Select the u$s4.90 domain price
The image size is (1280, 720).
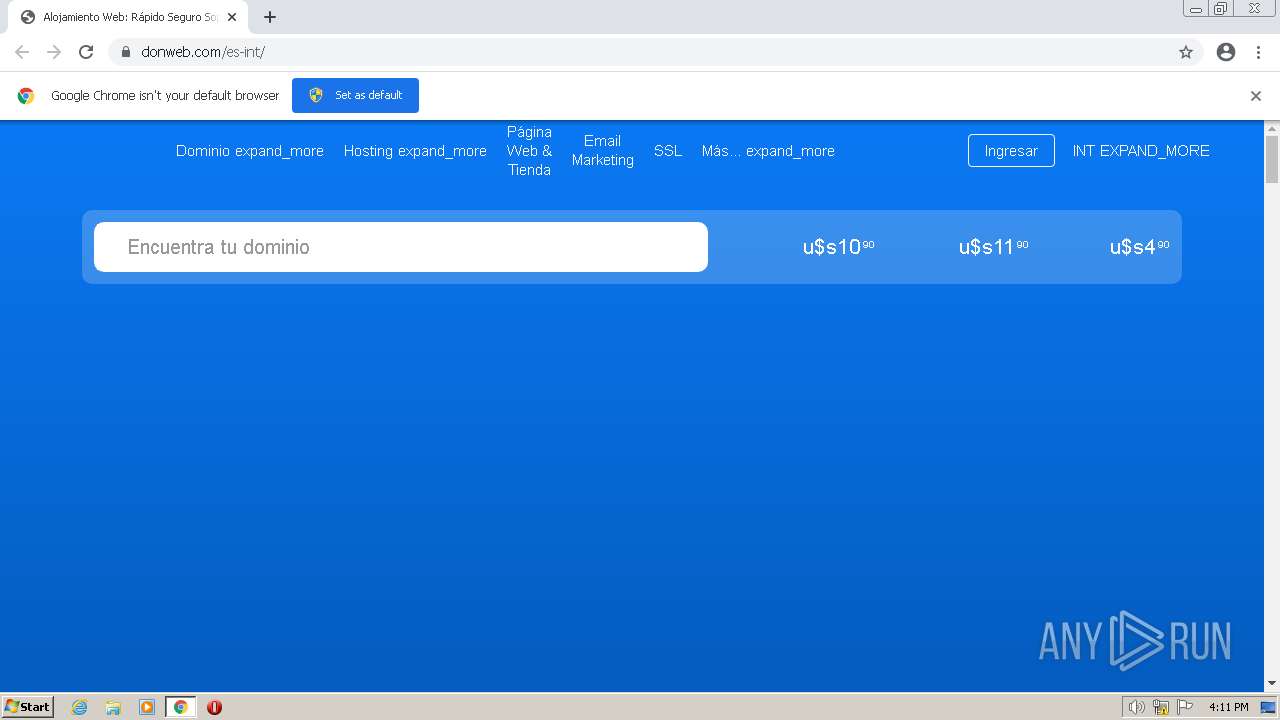[x=1139, y=247]
